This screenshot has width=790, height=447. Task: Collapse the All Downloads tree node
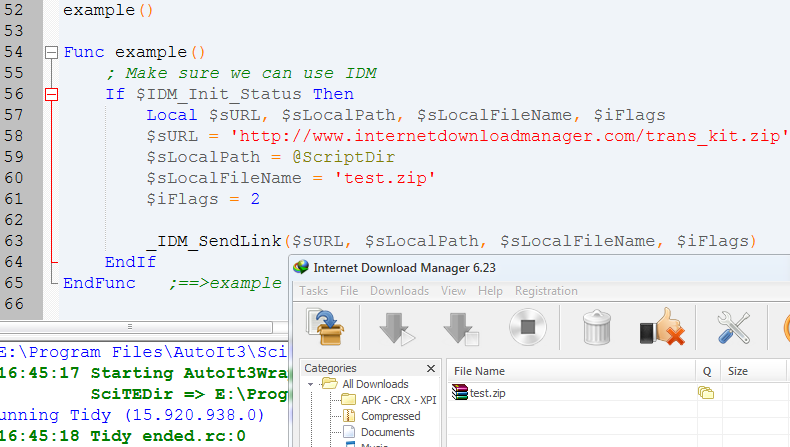tap(310, 385)
